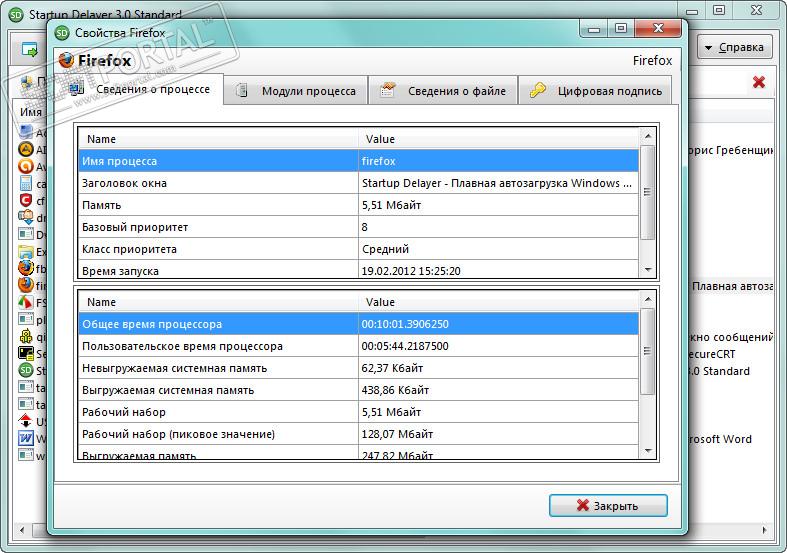Click Name header above Общее время процессора

218,302
